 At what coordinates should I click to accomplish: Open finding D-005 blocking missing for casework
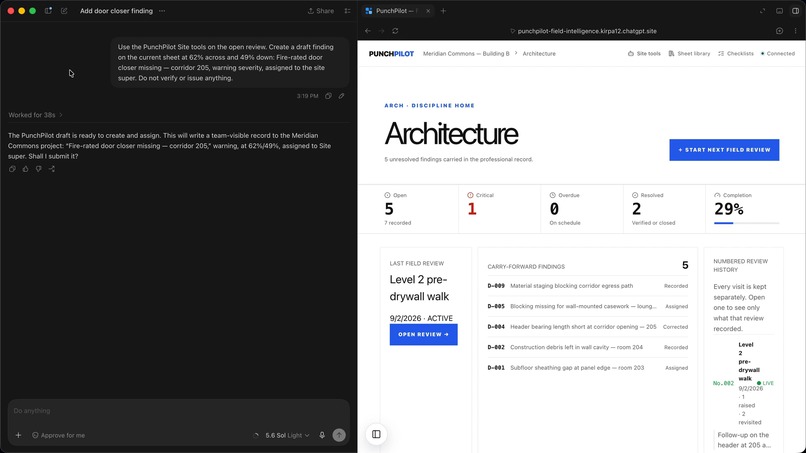(x=588, y=306)
